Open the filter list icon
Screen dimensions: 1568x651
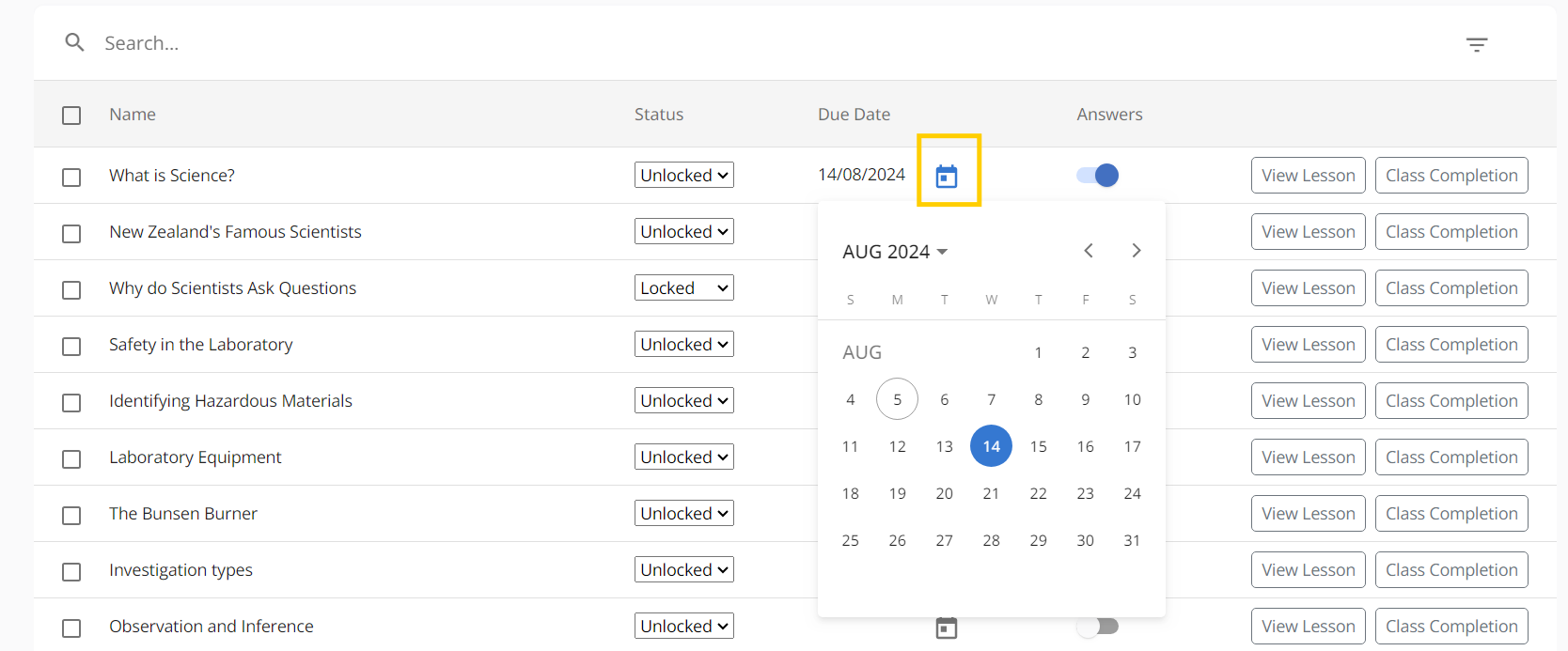point(1477,44)
